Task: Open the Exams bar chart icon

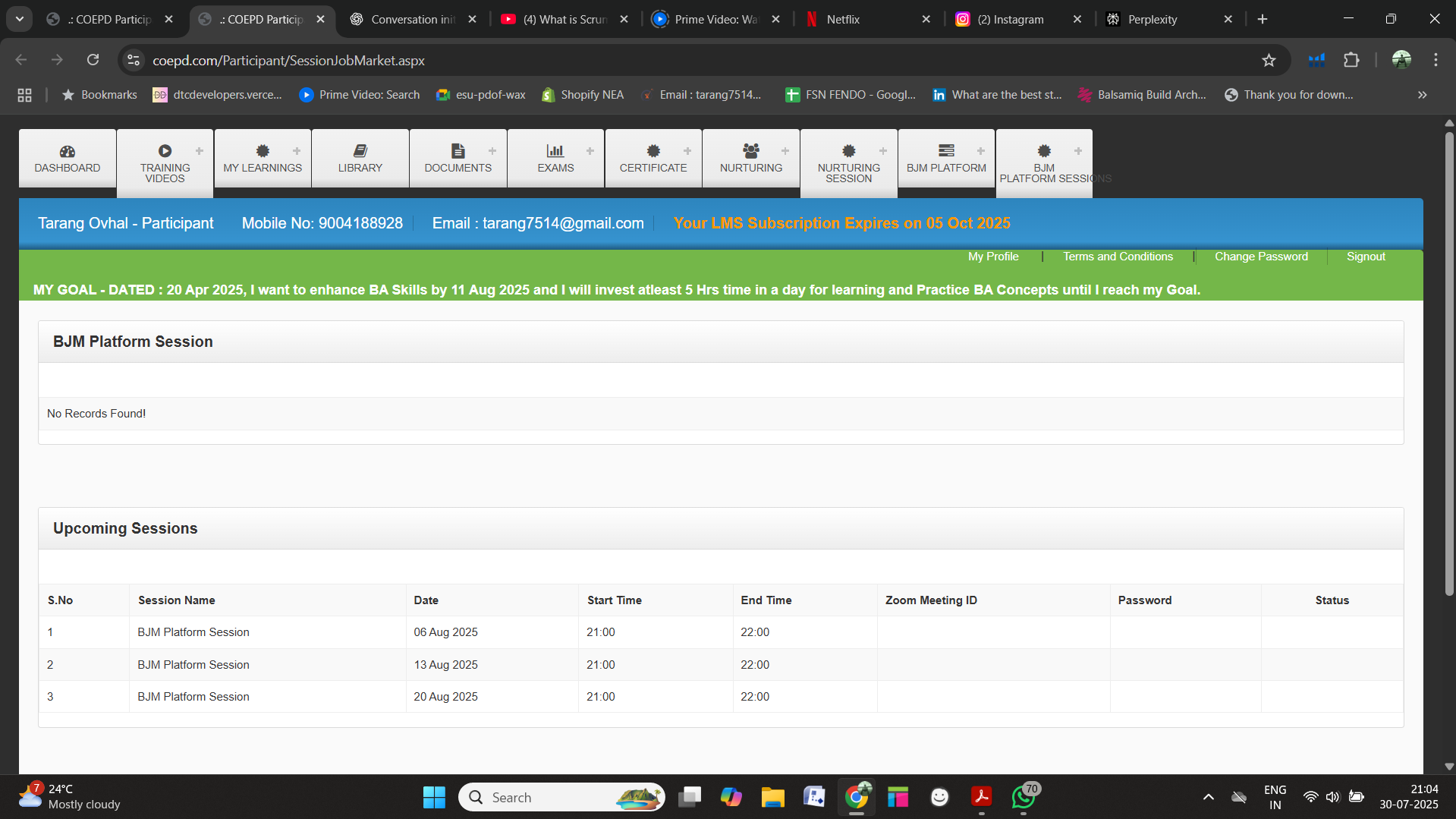Action: (555, 151)
